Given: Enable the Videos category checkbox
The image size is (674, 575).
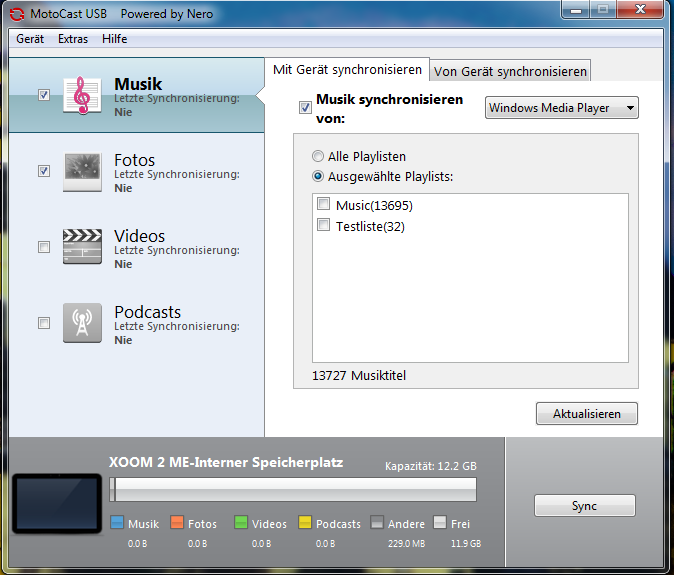Looking at the screenshot, I should (x=44, y=247).
